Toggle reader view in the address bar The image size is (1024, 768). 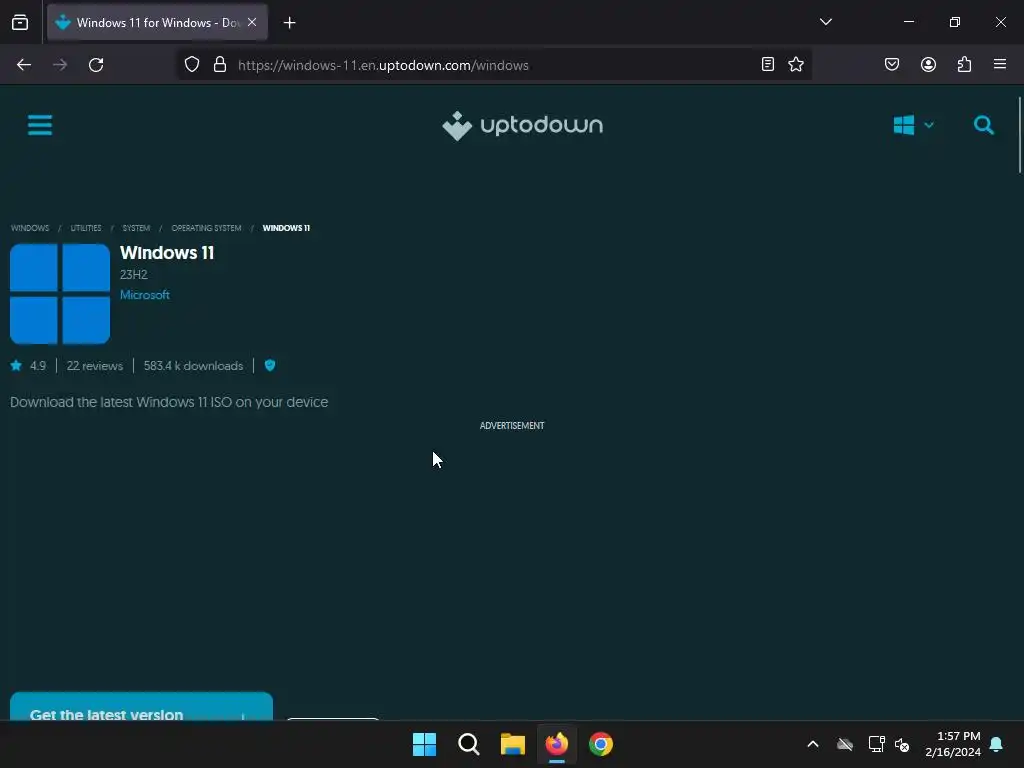768,65
